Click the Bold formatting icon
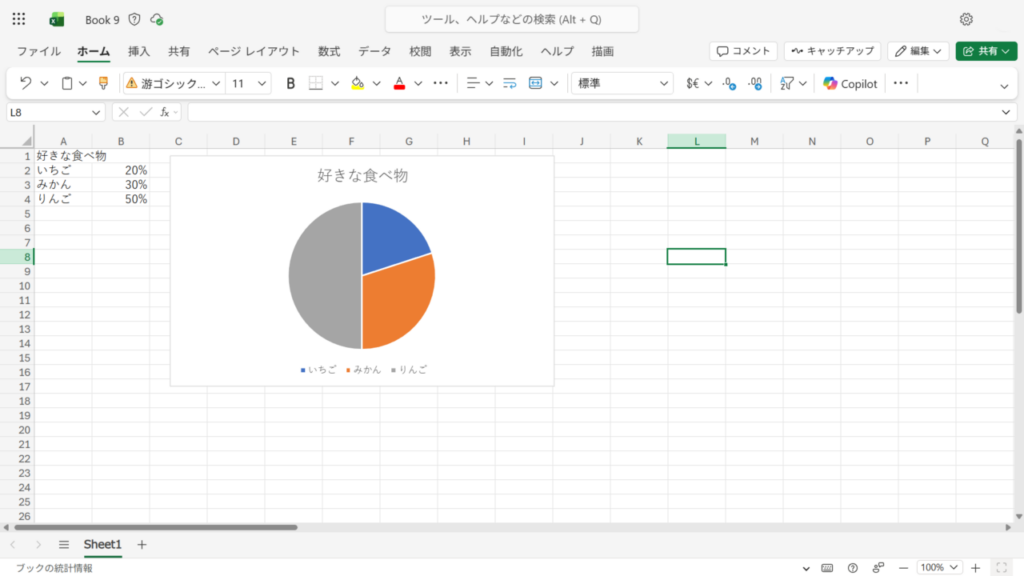Screen dimensions: 1024x576 click(291, 84)
